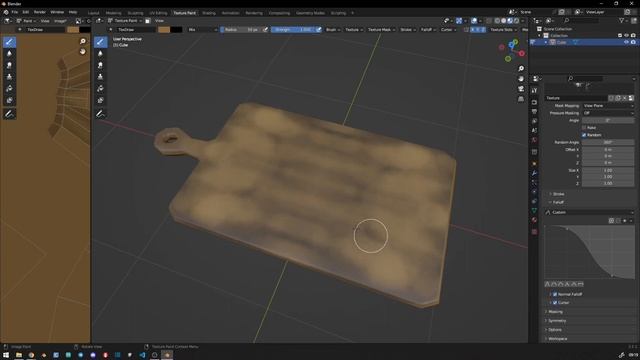The image size is (640, 360).
Task: Click the pan hand icon in image editor
Action: [x=83, y=51]
